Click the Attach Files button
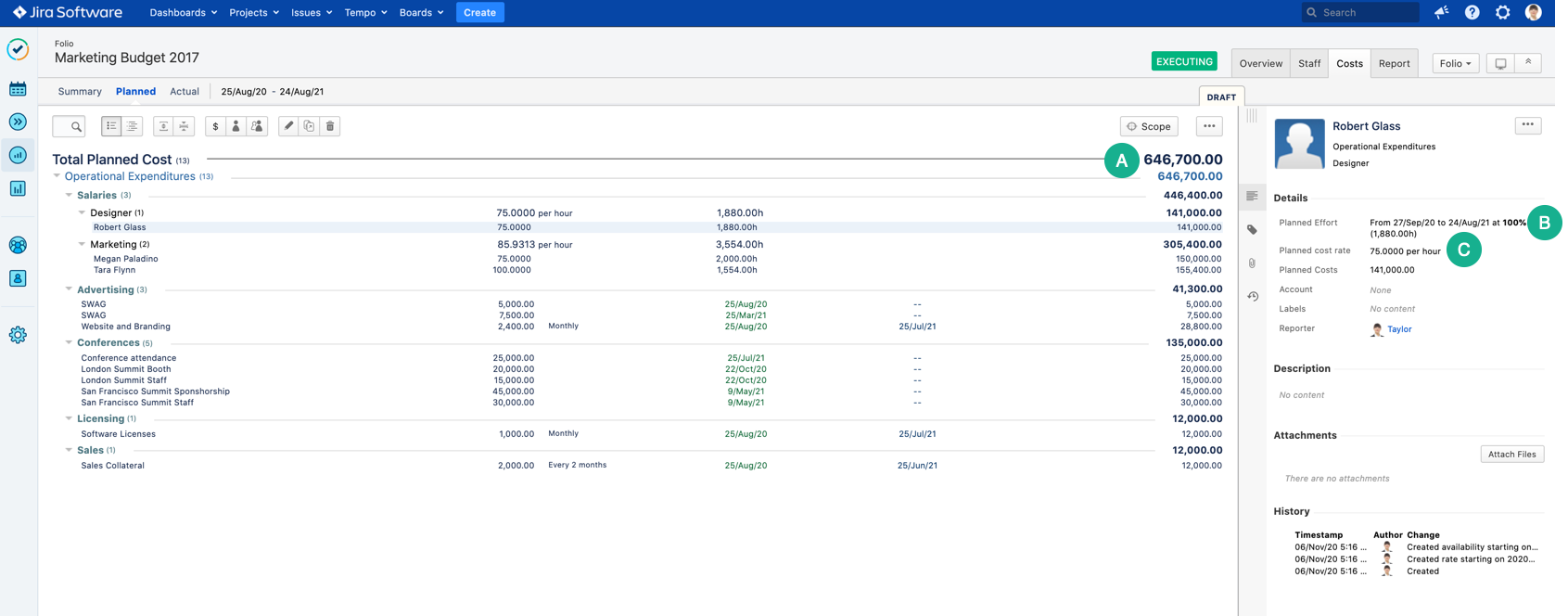This screenshot has height=616, width=1568. (x=1511, y=455)
